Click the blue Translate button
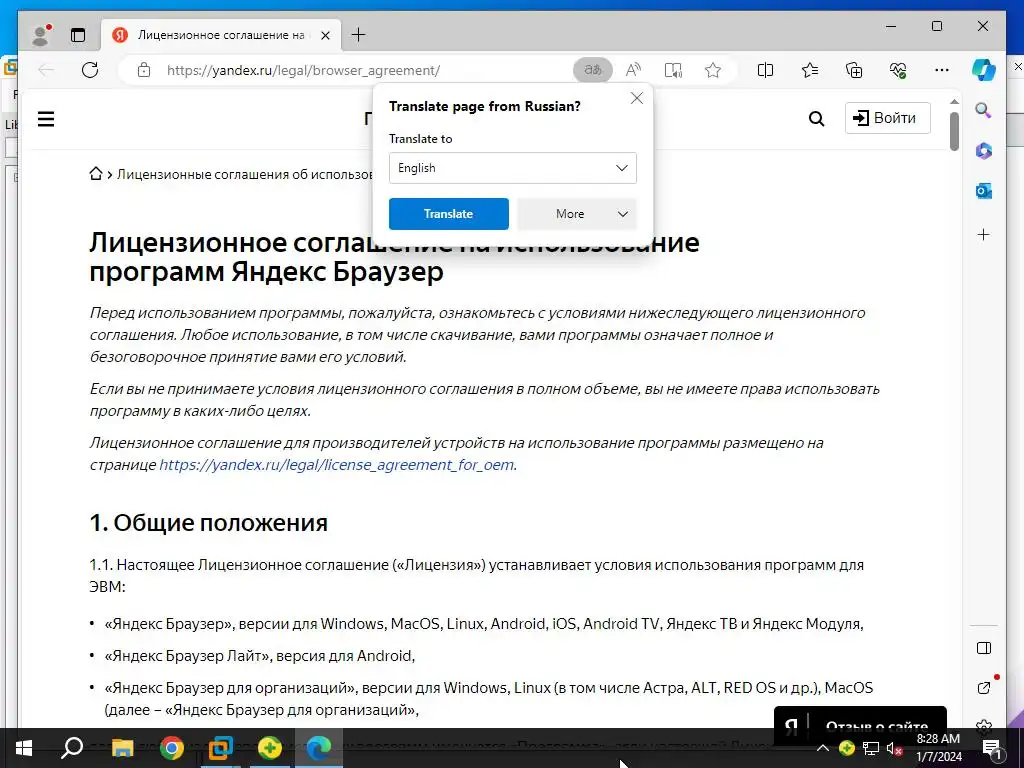Screen dimensions: 1024x768 449,214
